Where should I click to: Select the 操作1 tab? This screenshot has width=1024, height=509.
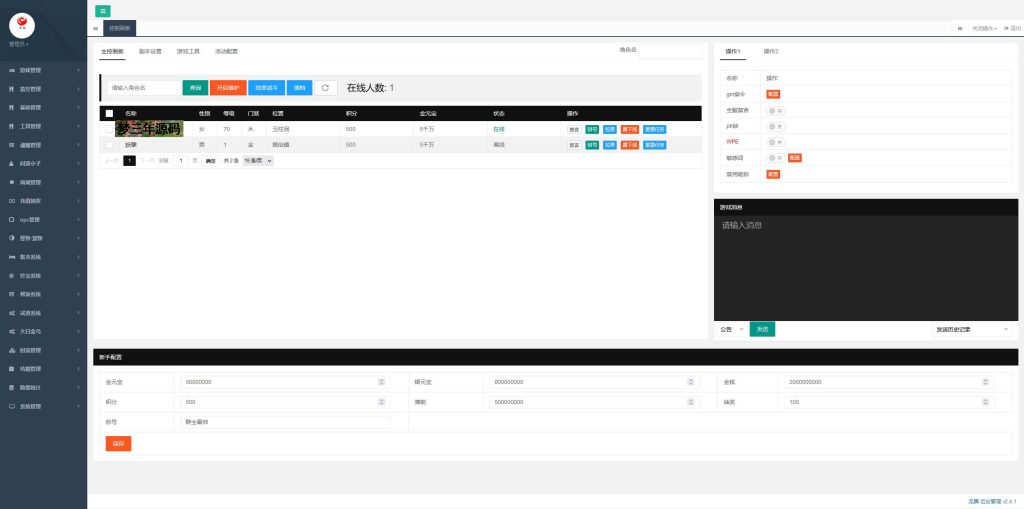pos(733,51)
